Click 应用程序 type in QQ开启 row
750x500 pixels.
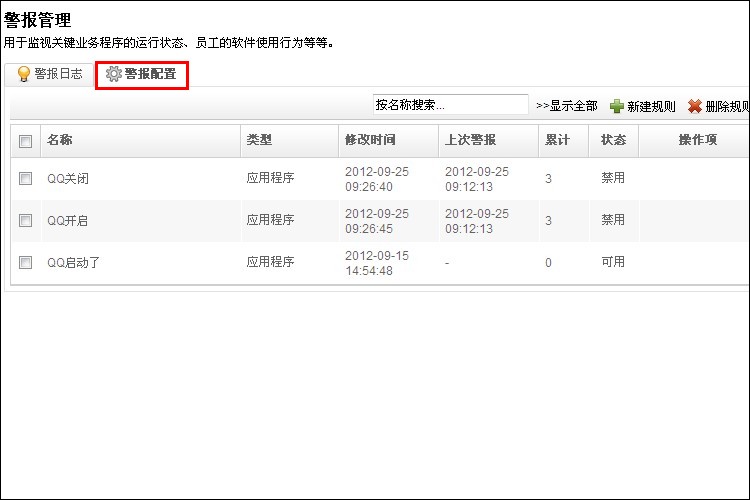270,220
